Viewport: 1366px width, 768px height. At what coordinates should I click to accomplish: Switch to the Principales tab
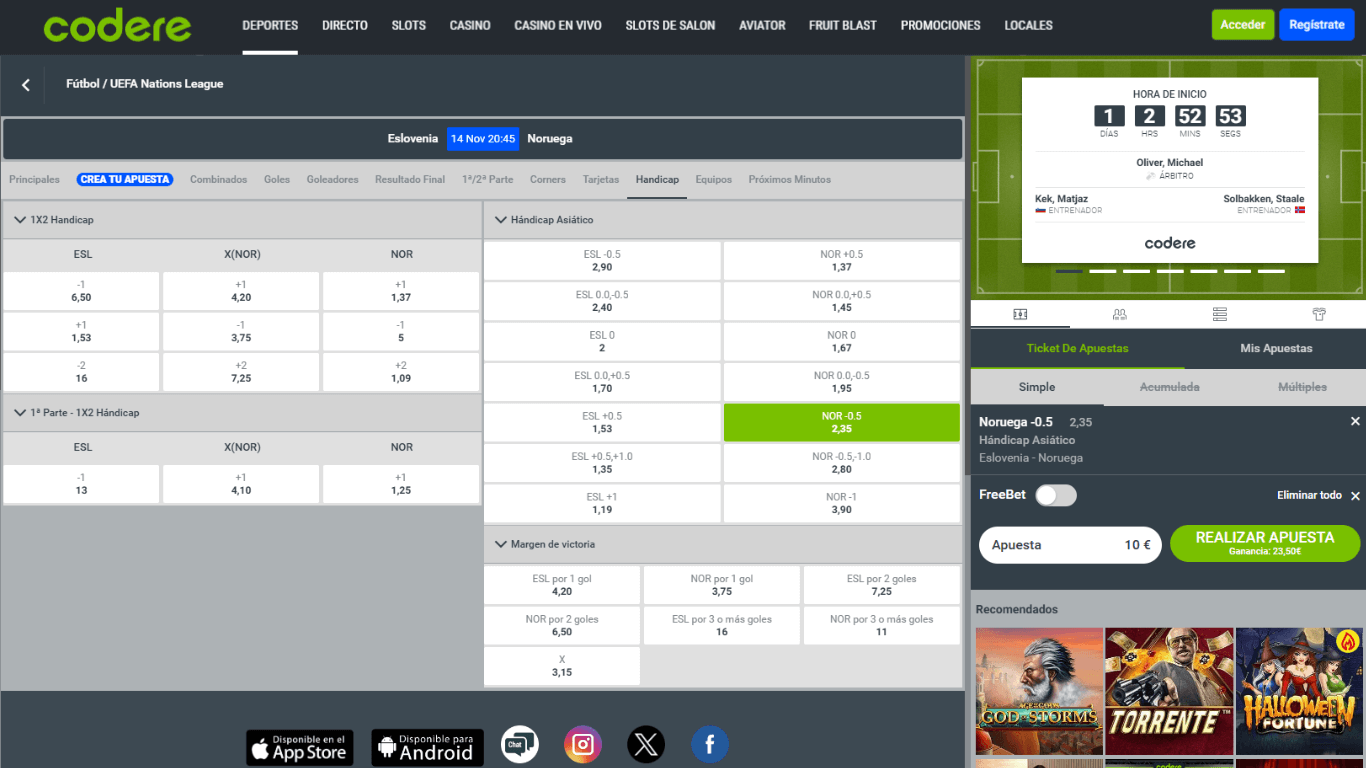pos(34,180)
